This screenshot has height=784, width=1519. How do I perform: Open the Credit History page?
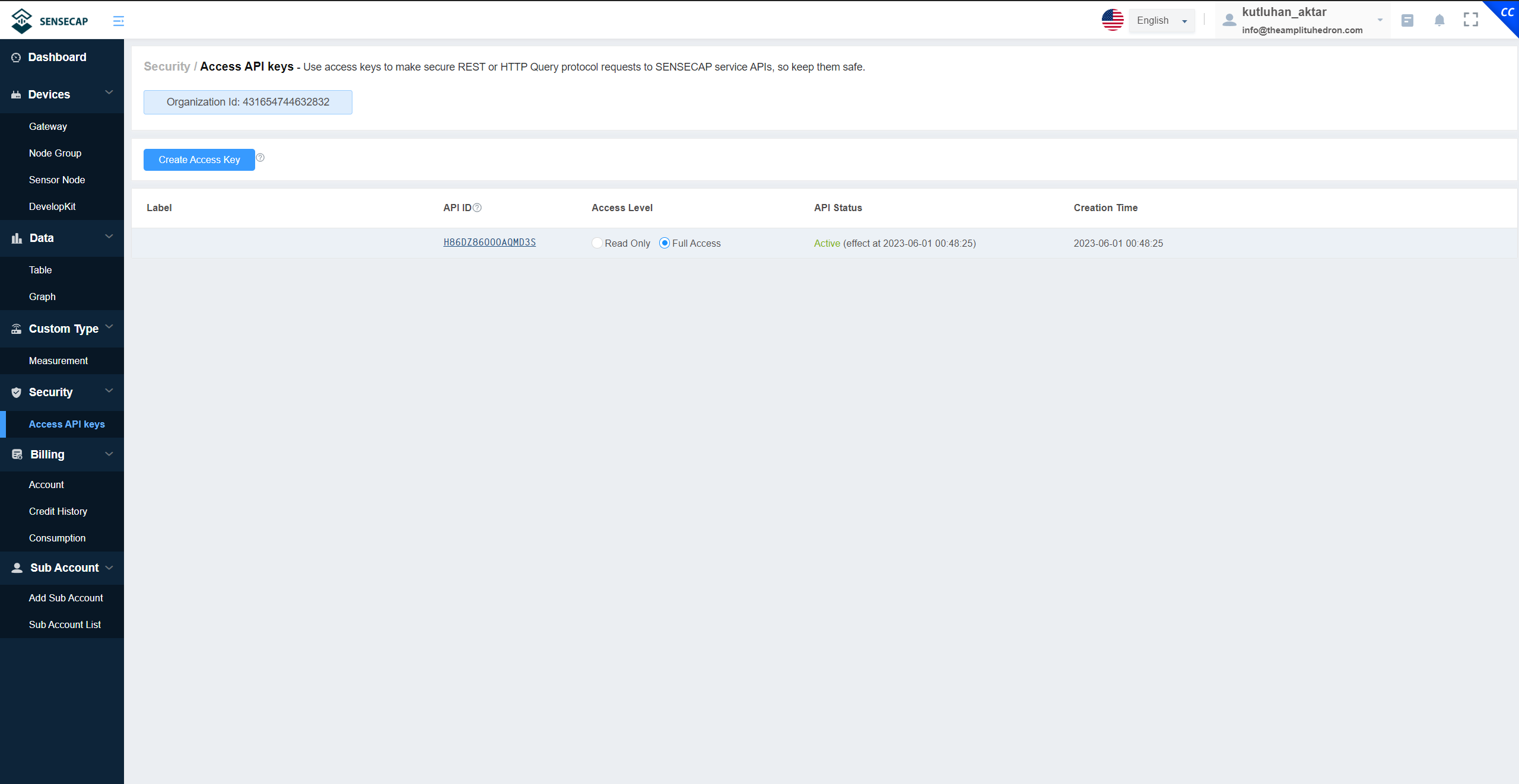coord(58,511)
